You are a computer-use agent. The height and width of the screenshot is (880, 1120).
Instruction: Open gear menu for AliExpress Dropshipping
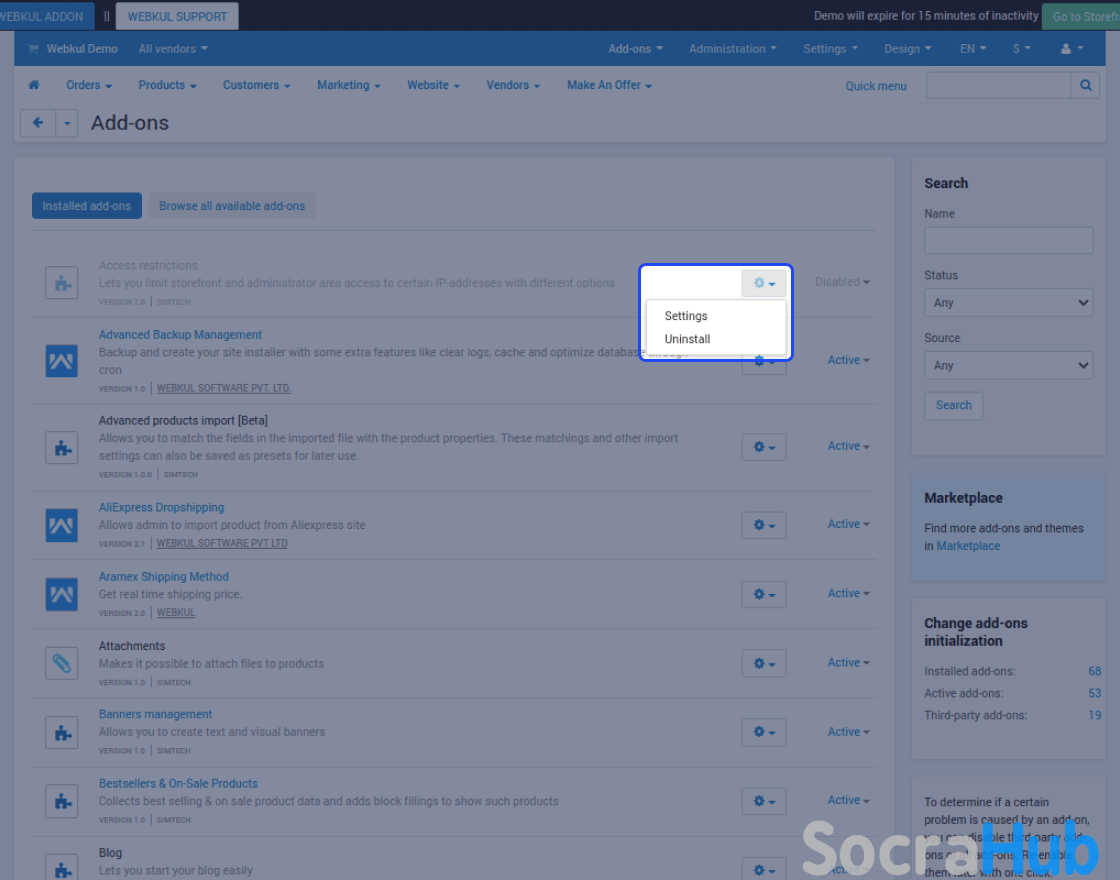tap(764, 525)
